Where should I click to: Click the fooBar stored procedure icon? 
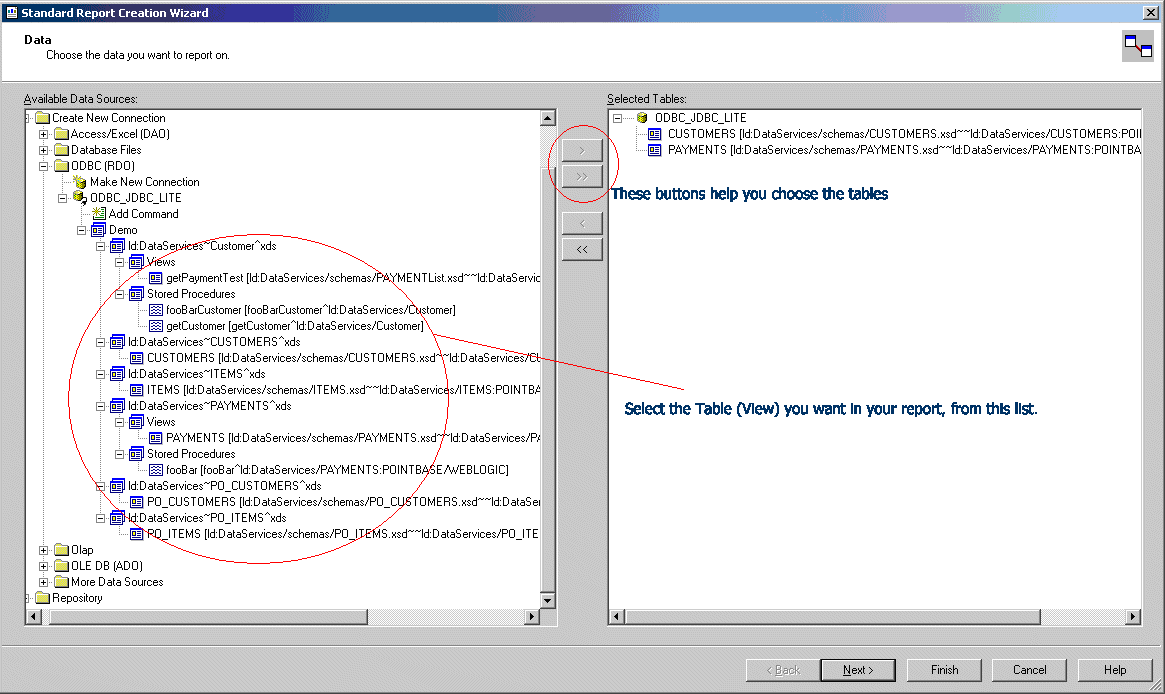tap(156, 470)
